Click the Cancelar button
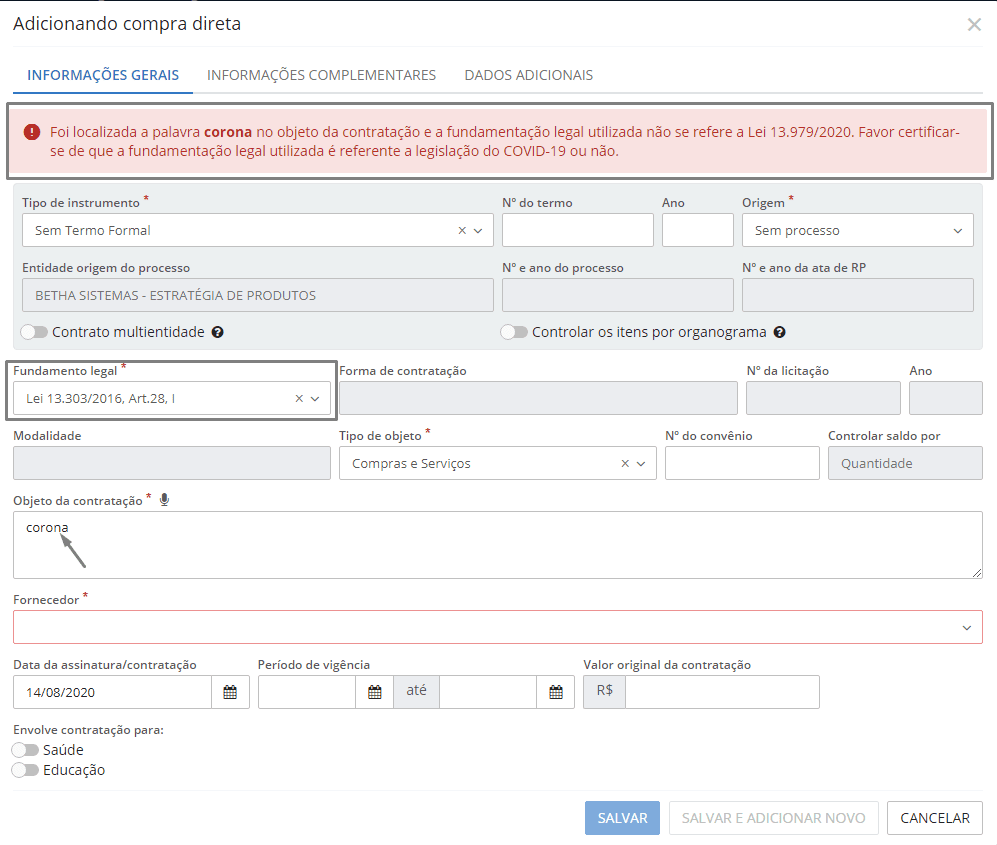The height and width of the screenshot is (845, 997). coord(934,818)
